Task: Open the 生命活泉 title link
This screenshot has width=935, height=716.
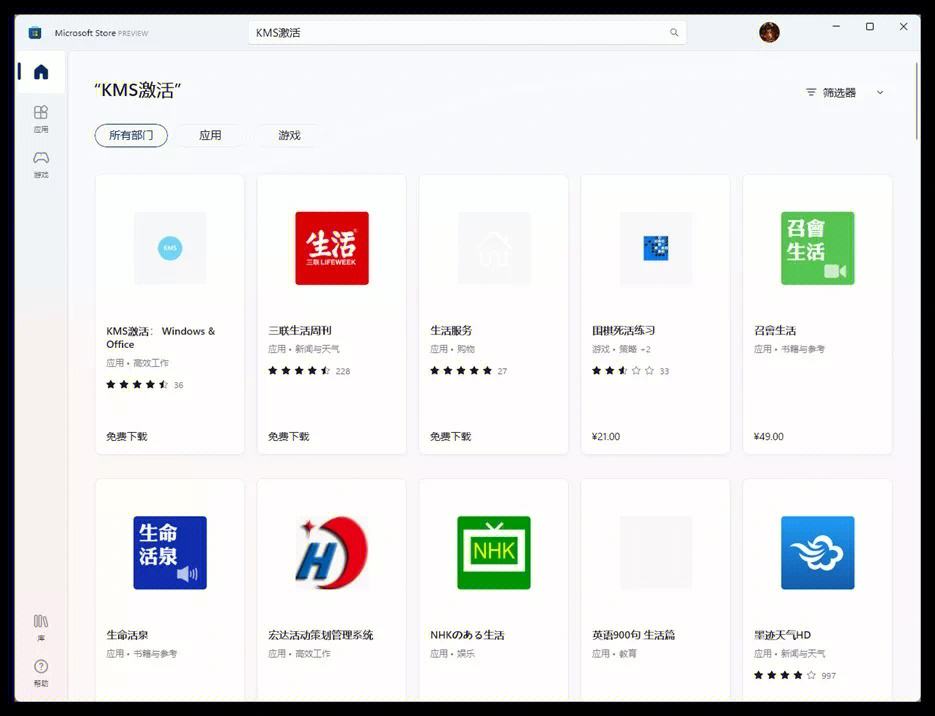Action: tap(128, 635)
